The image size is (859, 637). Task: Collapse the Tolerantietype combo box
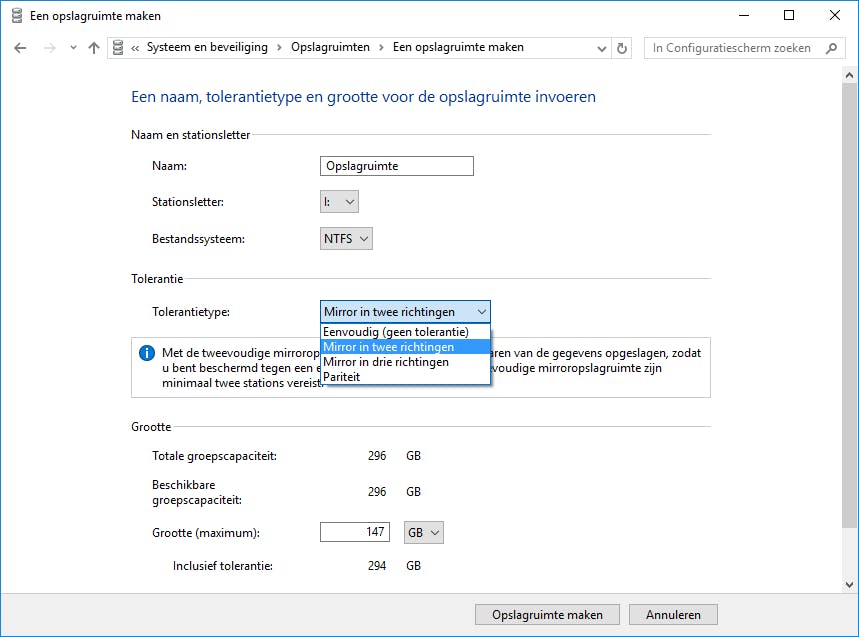[405, 312]
